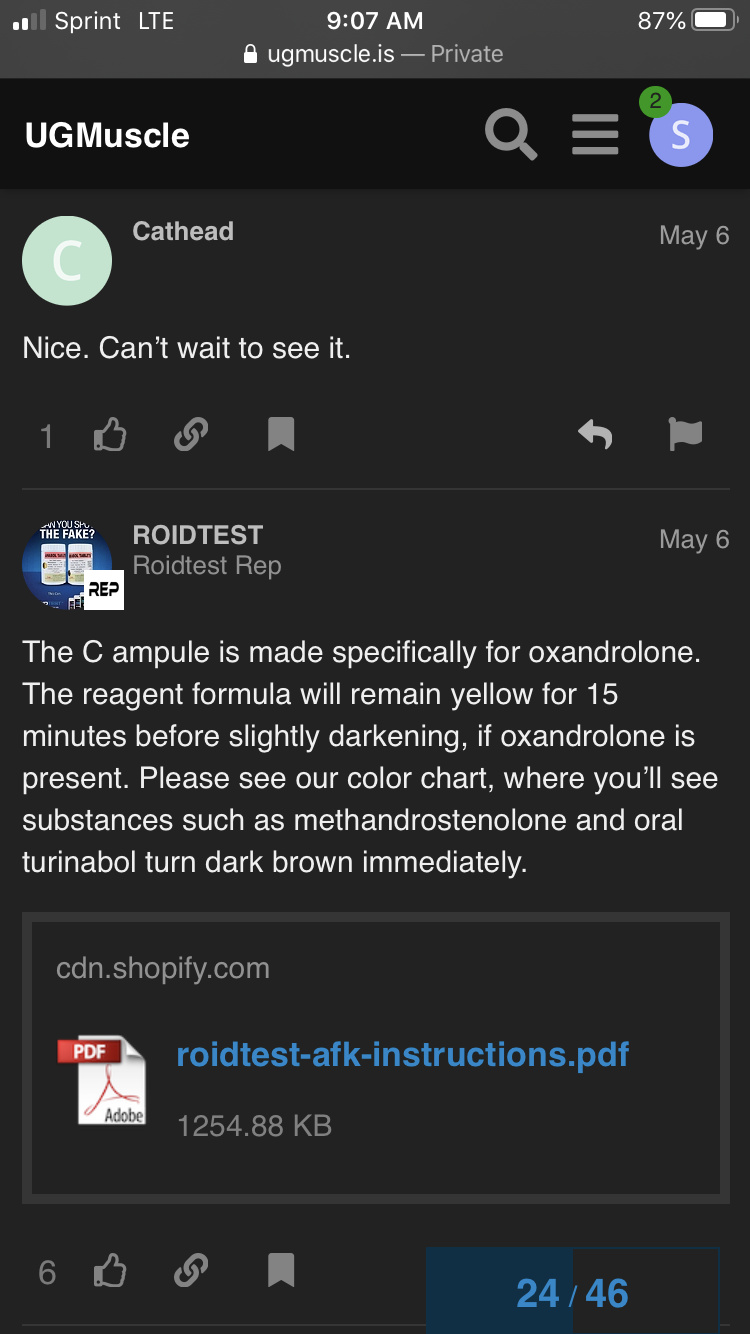The image size is (750, 1334).
Task: Open roidtest-afk-instructions.pdf link
Action: tap(402, 1054)
